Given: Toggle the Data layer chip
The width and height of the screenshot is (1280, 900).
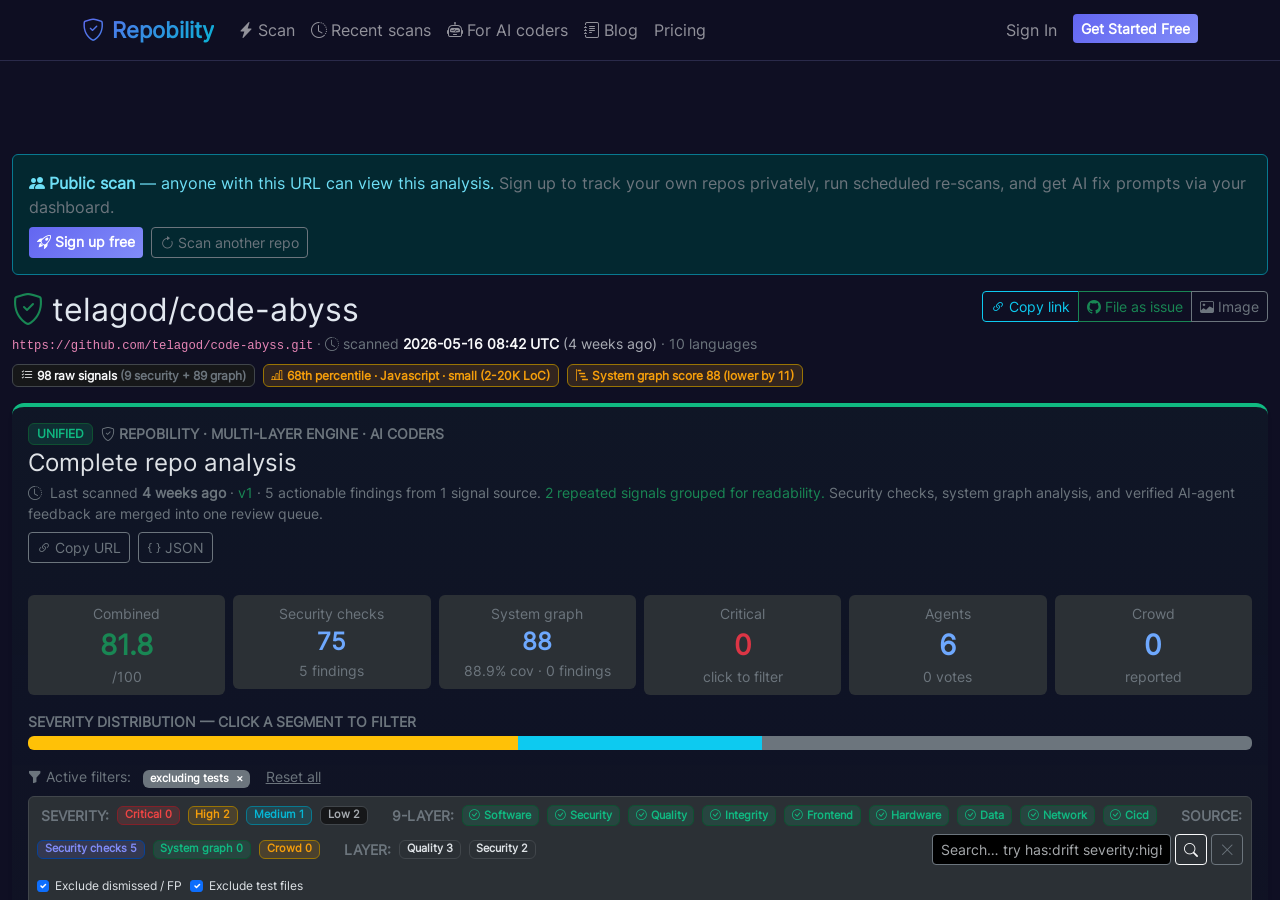Looking at the screenshot, I should [x=984, y=815].
